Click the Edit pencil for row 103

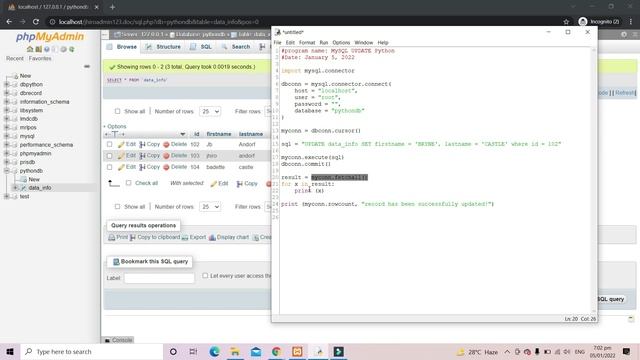(121, 156)
